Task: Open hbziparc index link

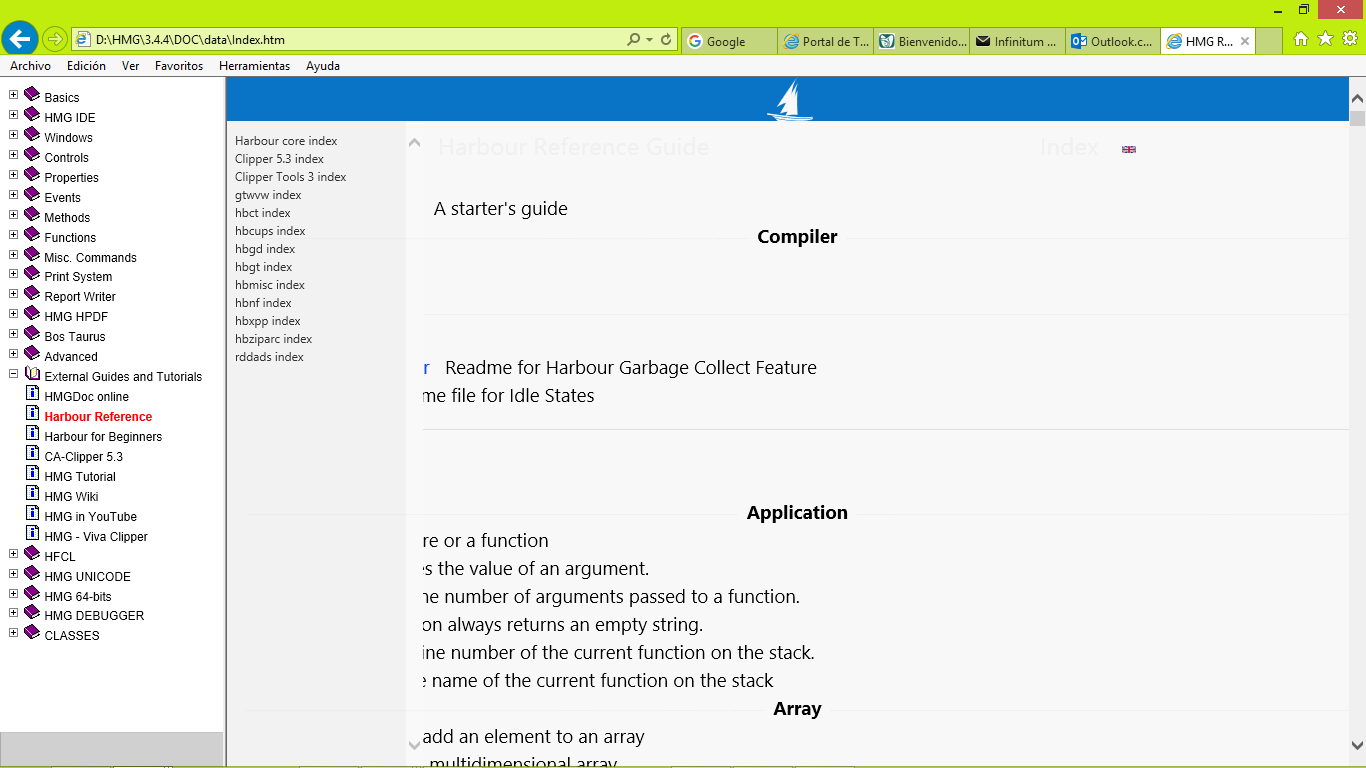Action: (x=273, y=339)
